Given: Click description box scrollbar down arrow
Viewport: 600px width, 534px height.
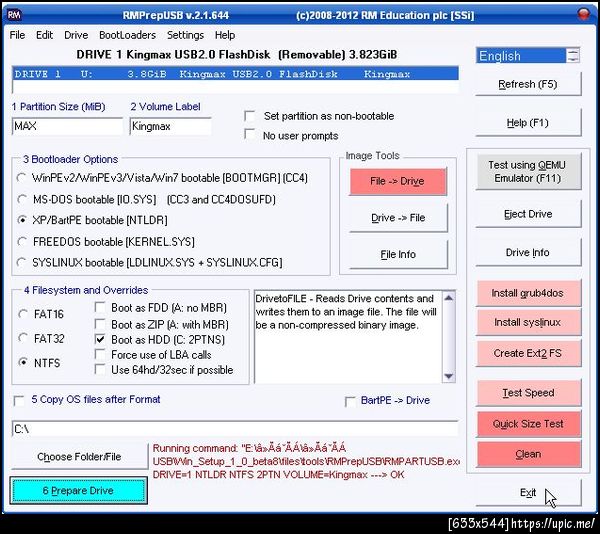Looking at the screenshot, I should [448, 376].
